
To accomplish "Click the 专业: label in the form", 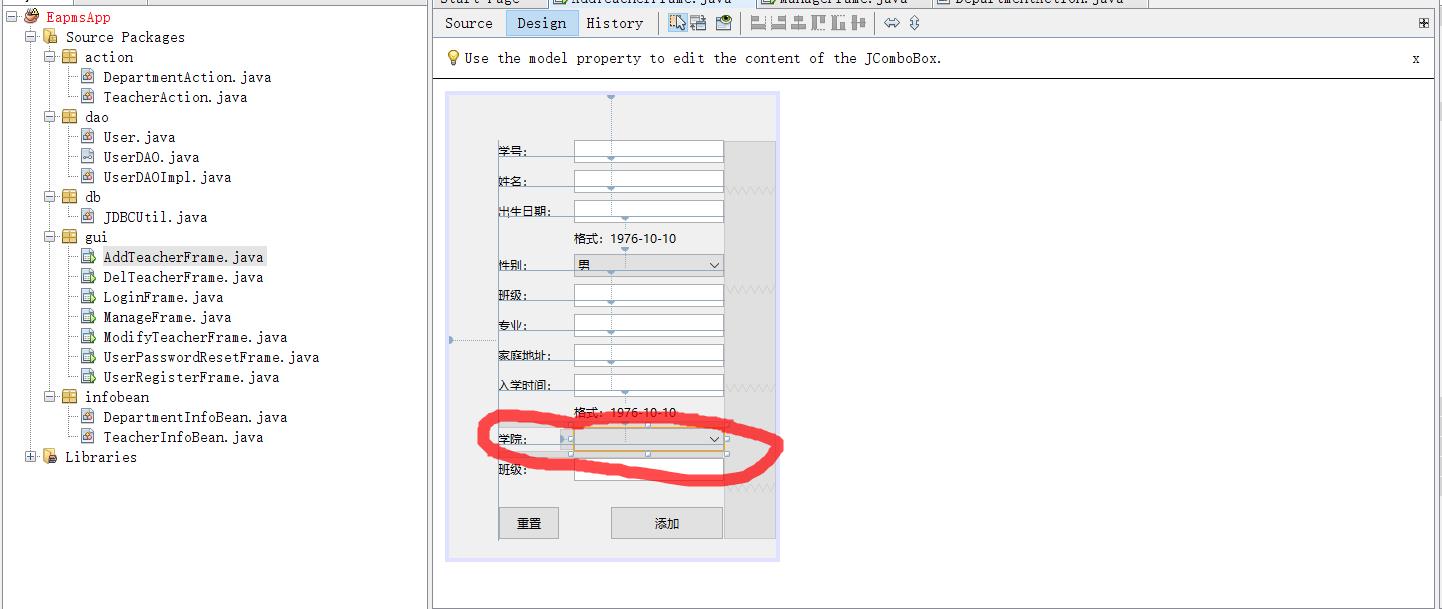I will pos(513,325).
